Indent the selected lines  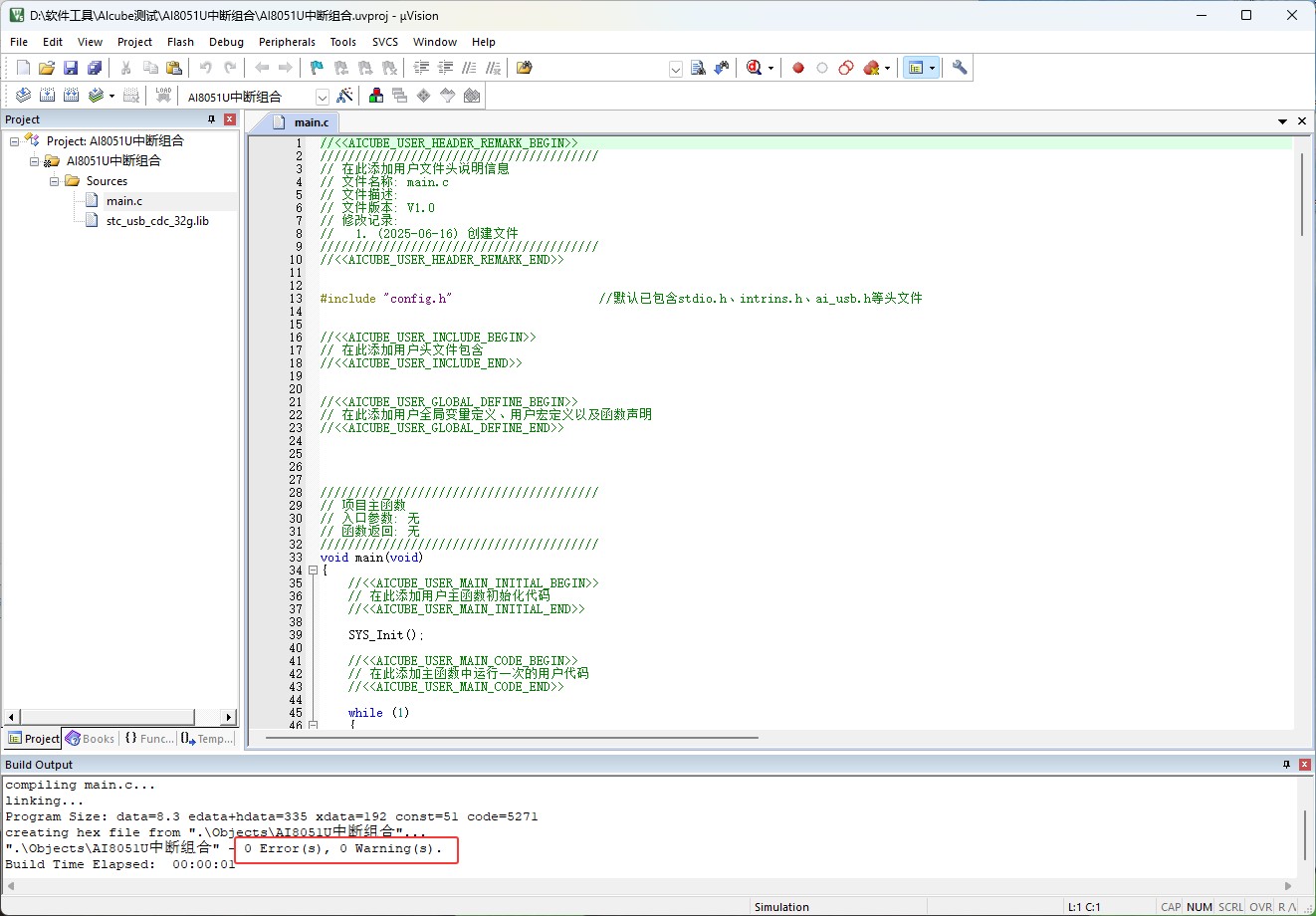[x=421, y=68]
